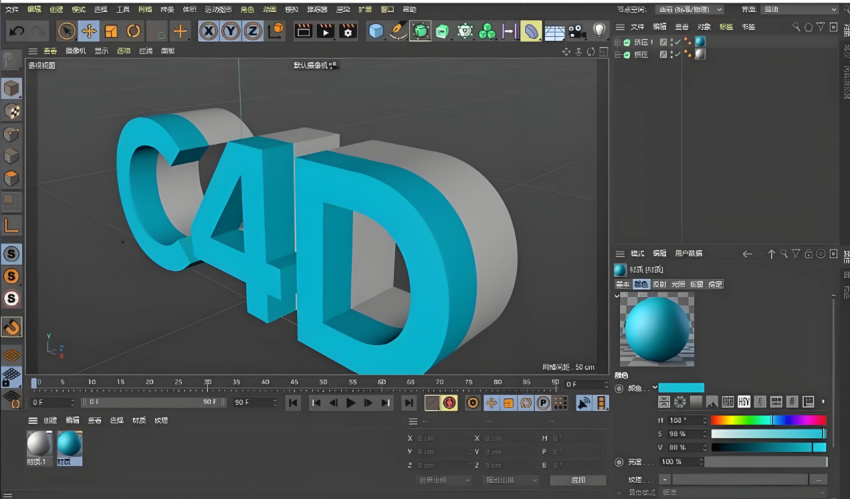Click the blue color swatch in Attributes

click(681, 388)
